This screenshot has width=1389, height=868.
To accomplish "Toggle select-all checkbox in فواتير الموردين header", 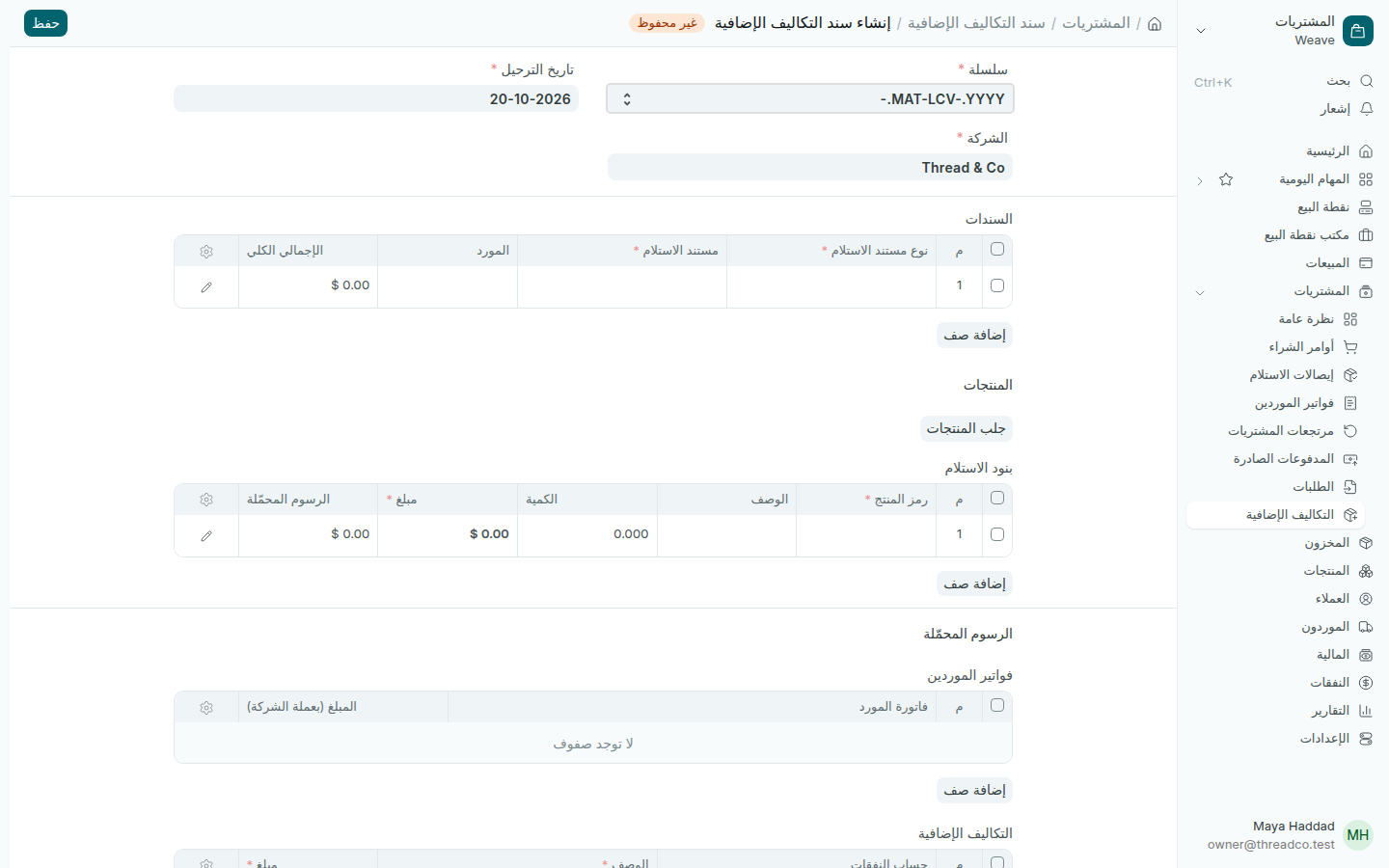I will click(x=997, y=705).
